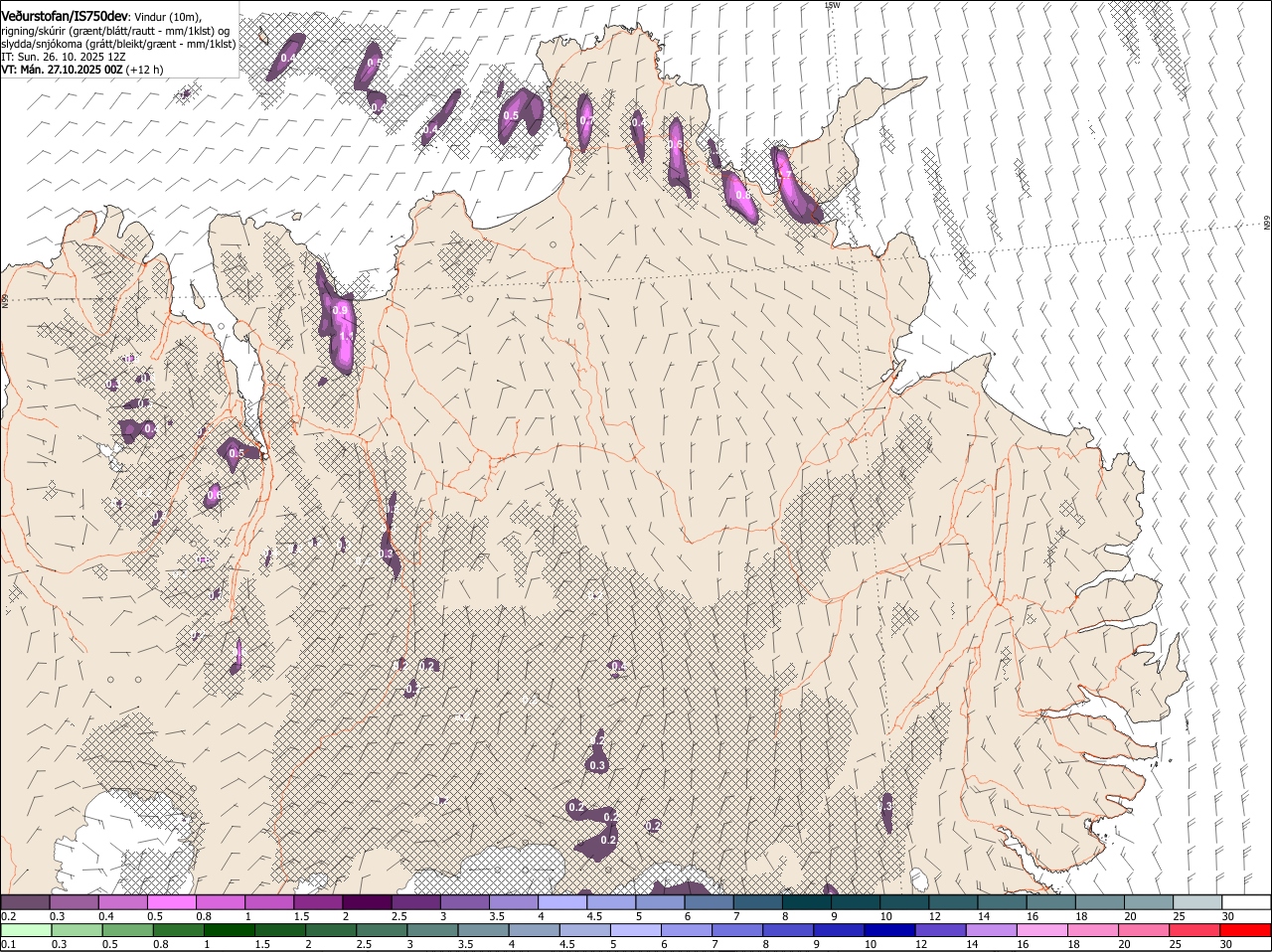1272x952 pixels.
Task: Click the lightest green swatch between 0.1 and 0.3
Action: click(28, 930)
